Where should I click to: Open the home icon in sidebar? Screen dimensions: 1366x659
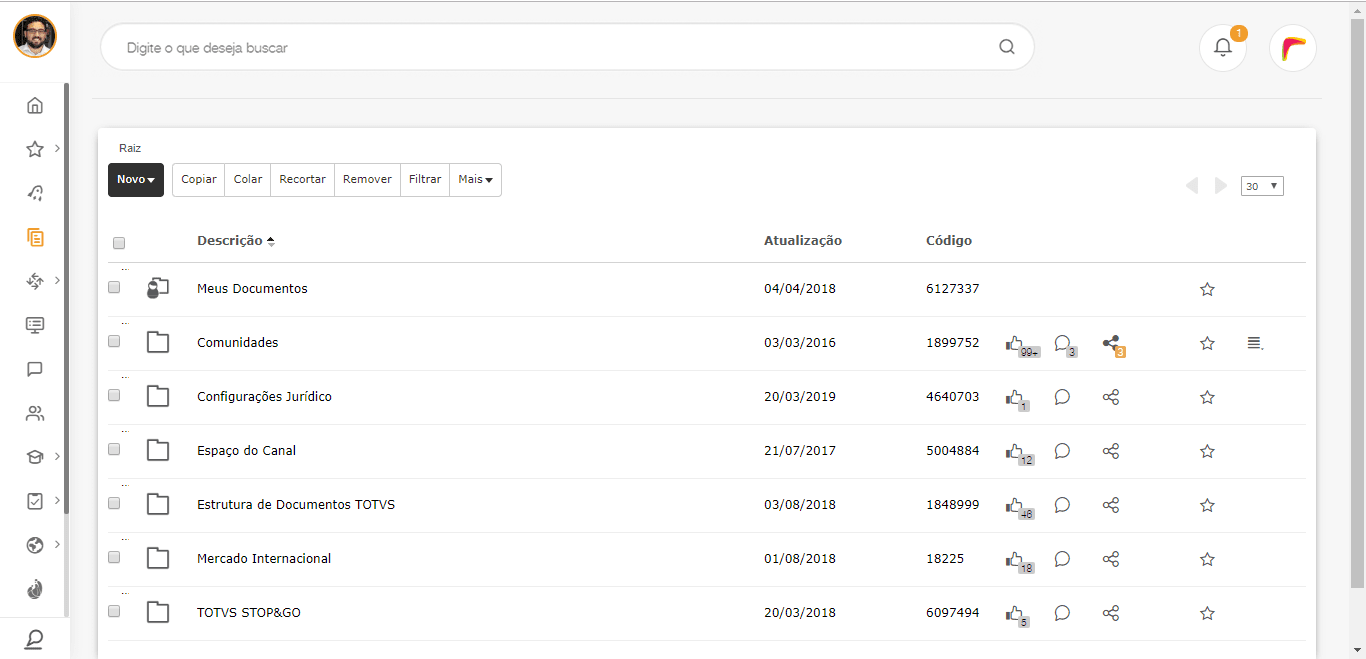pos(35,105)
